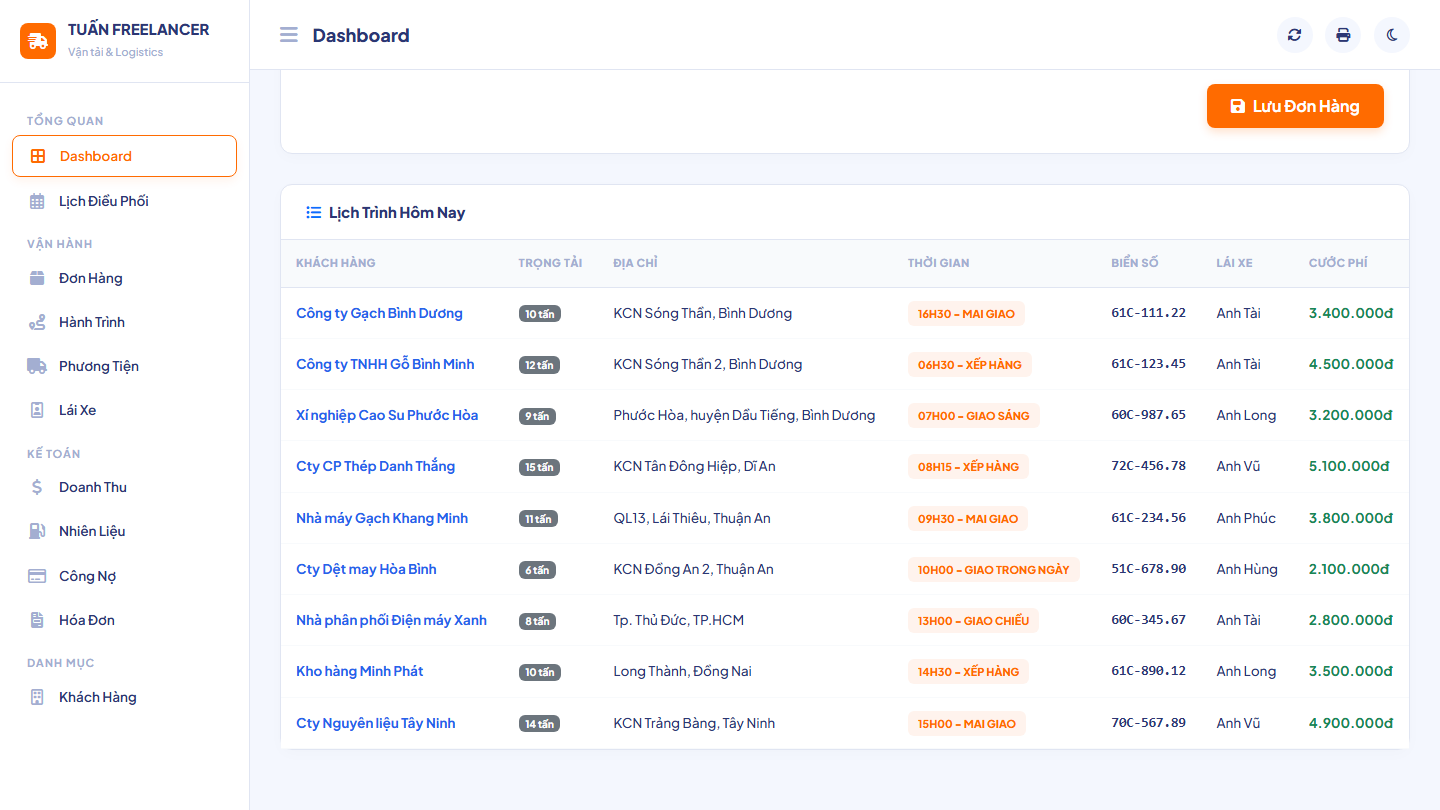Click the 16H30 – MAI GIAO status badge

pyautogui.click(x=966, y=314)
